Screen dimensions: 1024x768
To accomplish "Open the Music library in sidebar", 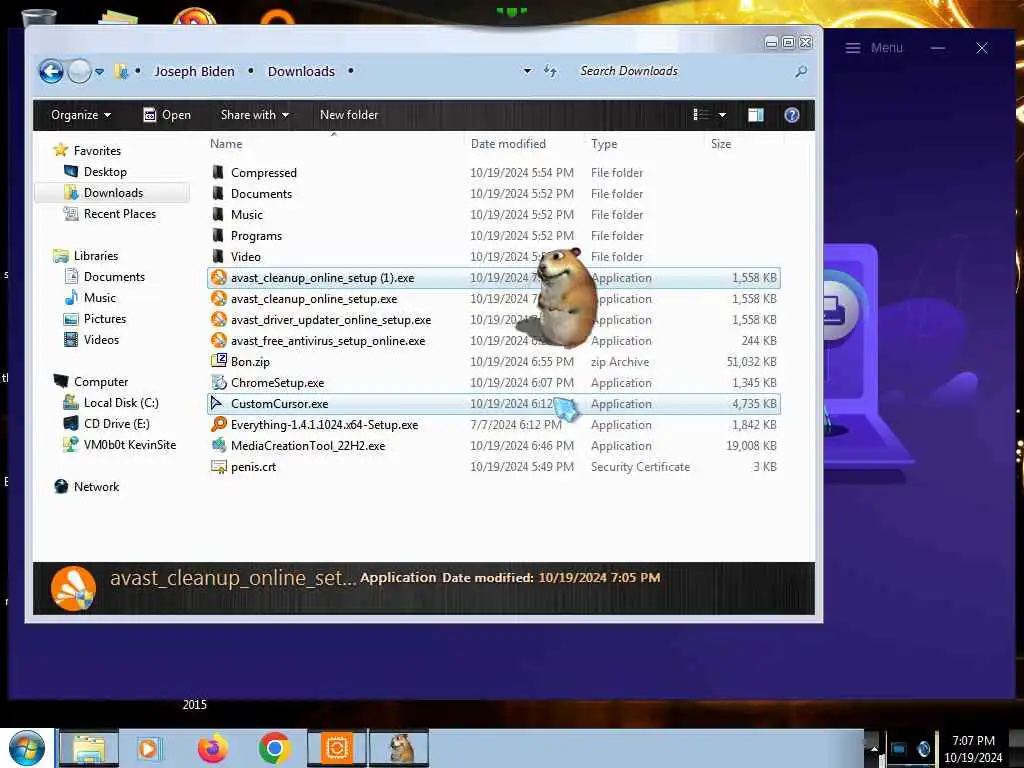I will [x=100, y=298].
